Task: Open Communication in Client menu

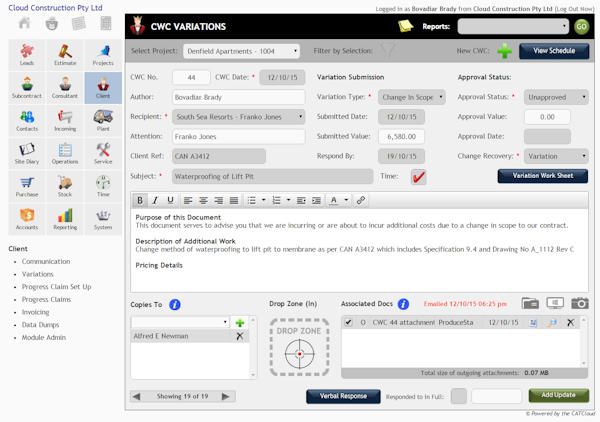Action: [46, 261]
